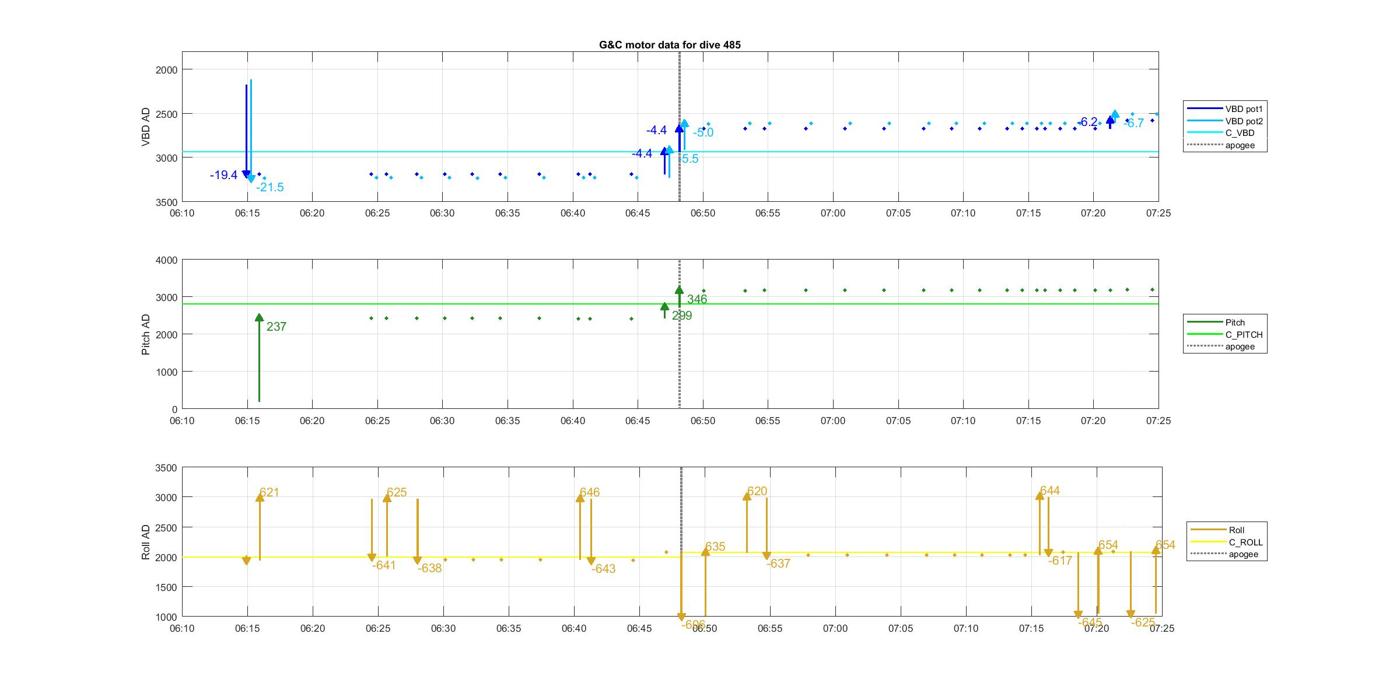
Task: Click the plot title "G&C motor data for dive 485"
Action: pos(669,45)
